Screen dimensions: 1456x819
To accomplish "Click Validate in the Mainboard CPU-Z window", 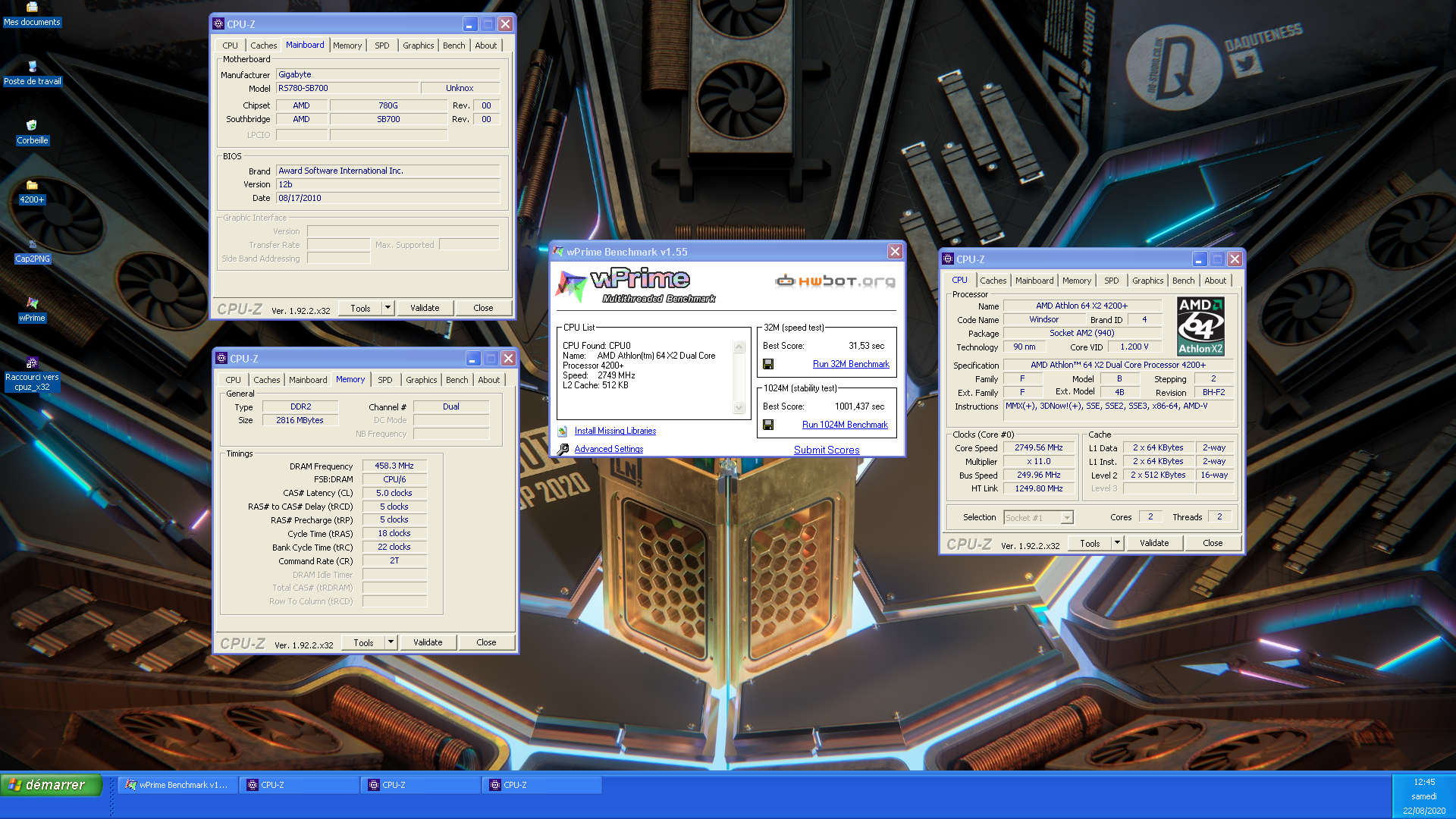I will [425, 308].
